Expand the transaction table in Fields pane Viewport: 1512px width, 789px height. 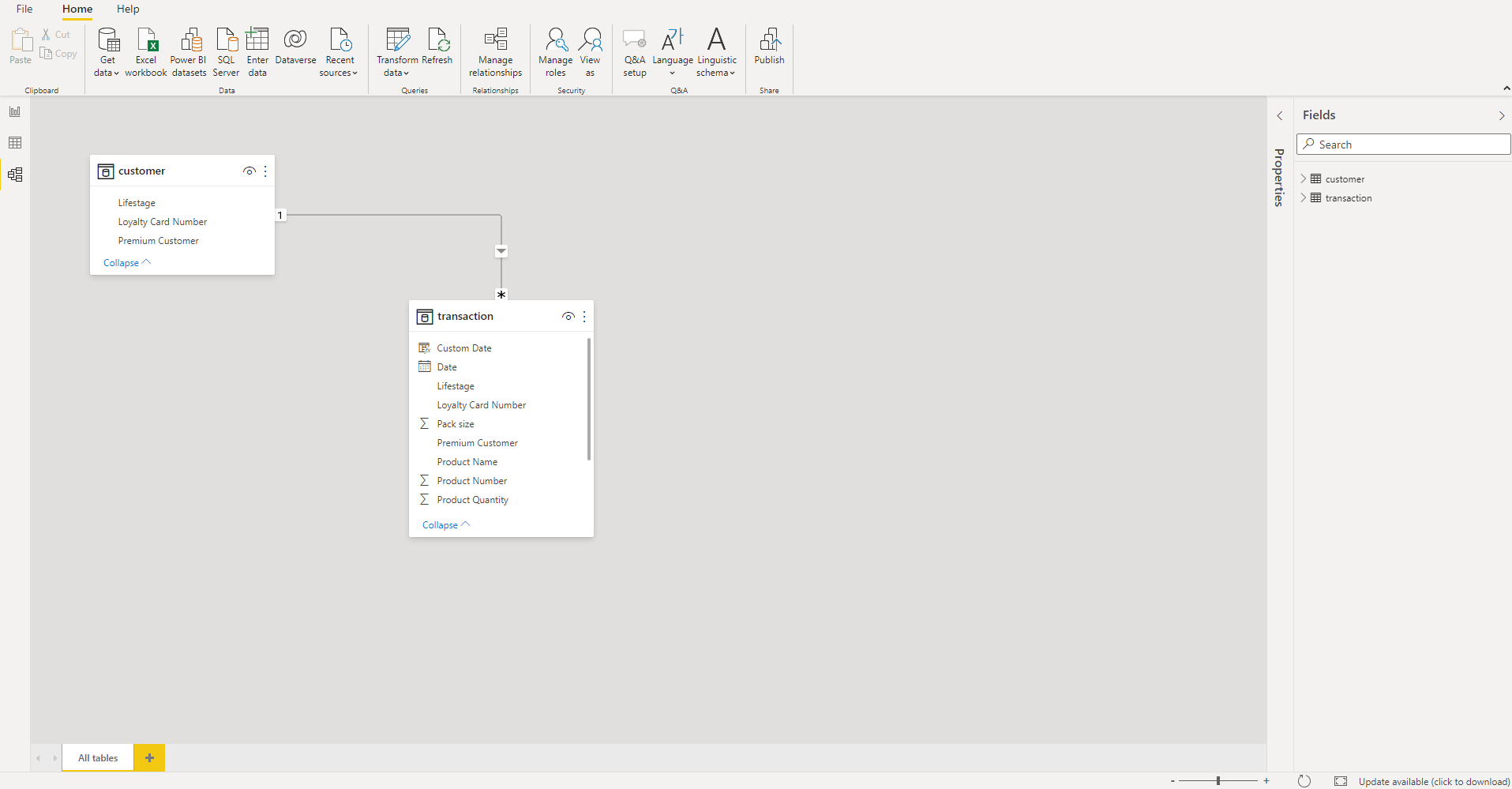click(x=1304, y=198)
